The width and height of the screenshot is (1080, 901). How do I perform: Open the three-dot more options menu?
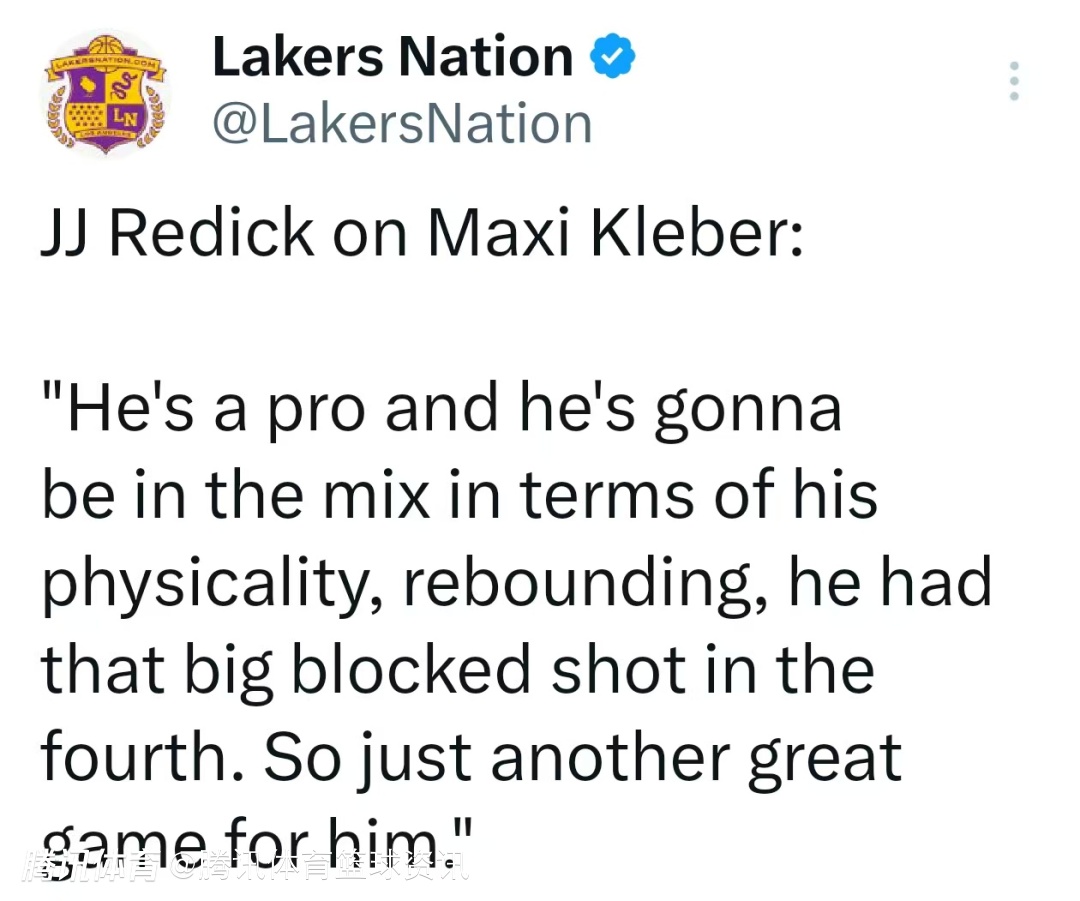coord(1014,81)
